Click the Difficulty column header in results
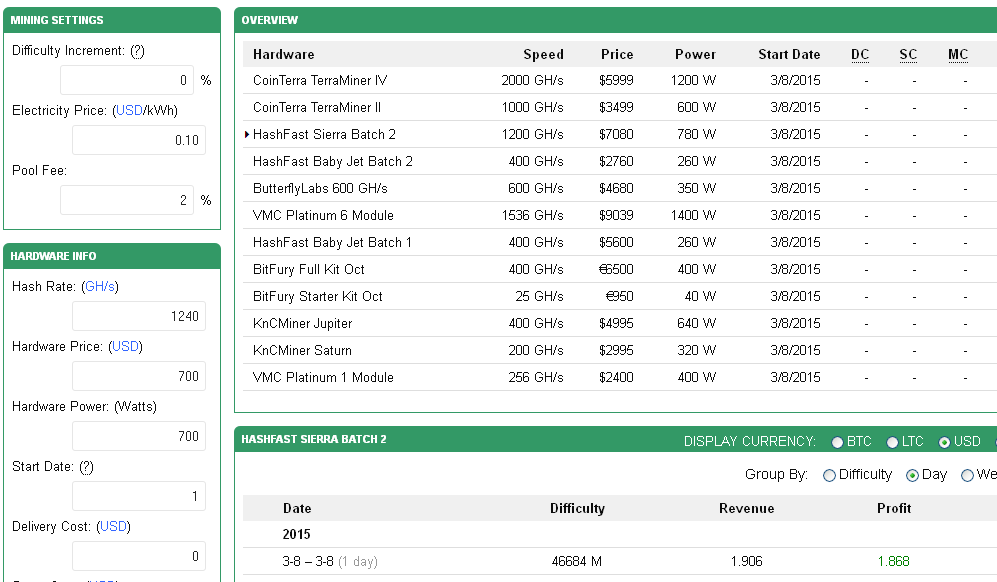Viewport: 997px width, 582px height. pyautogui.click(x=577, y=509)
